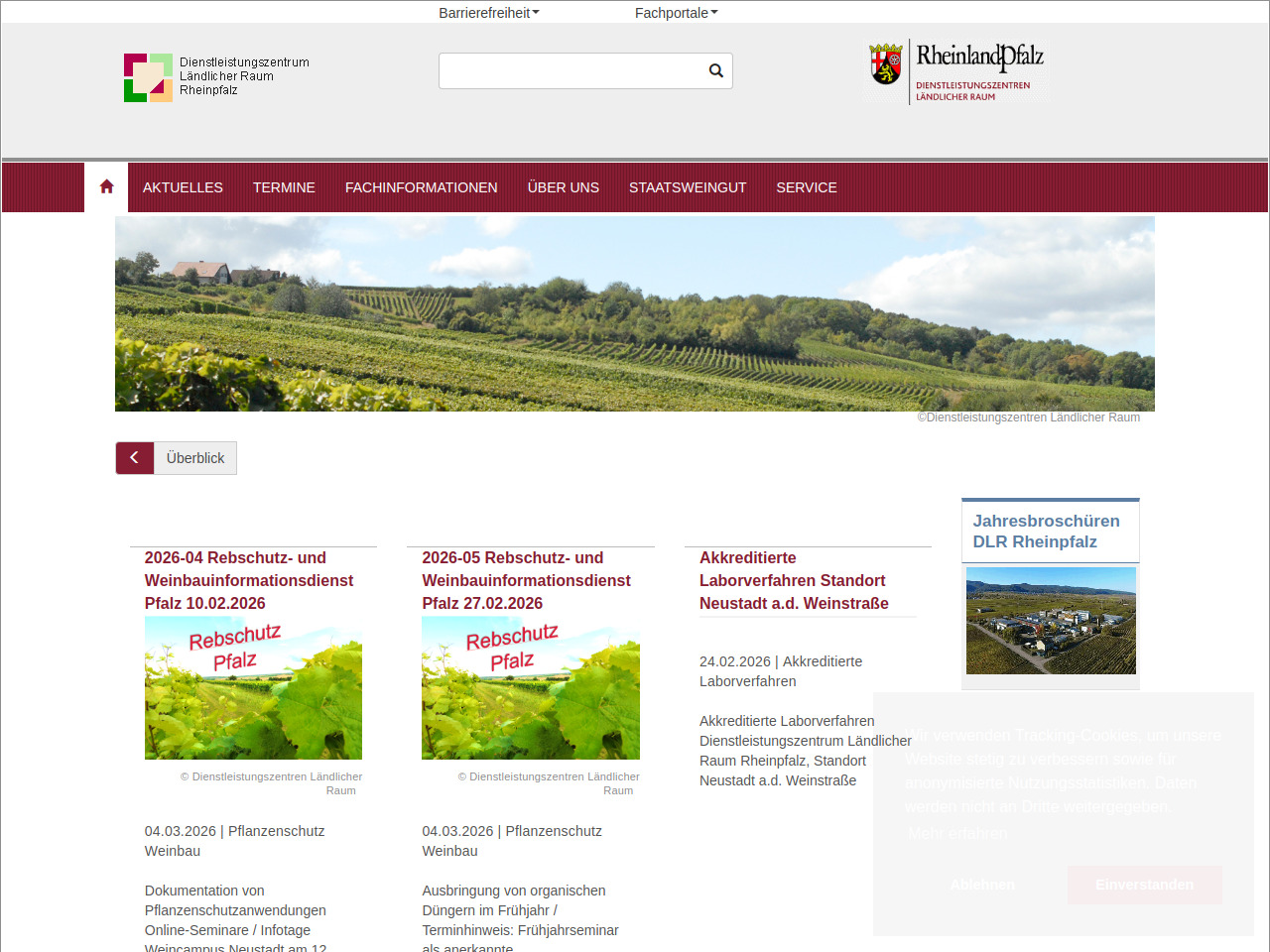The image size is (1270, 952).
Task: Open the Termine menu
Action: (x=284, y=187)
